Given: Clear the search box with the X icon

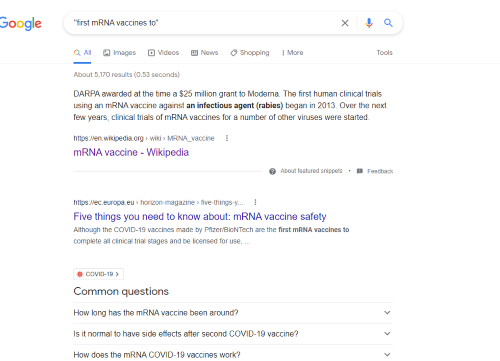Looking at the screenshot, I should 345,23.
